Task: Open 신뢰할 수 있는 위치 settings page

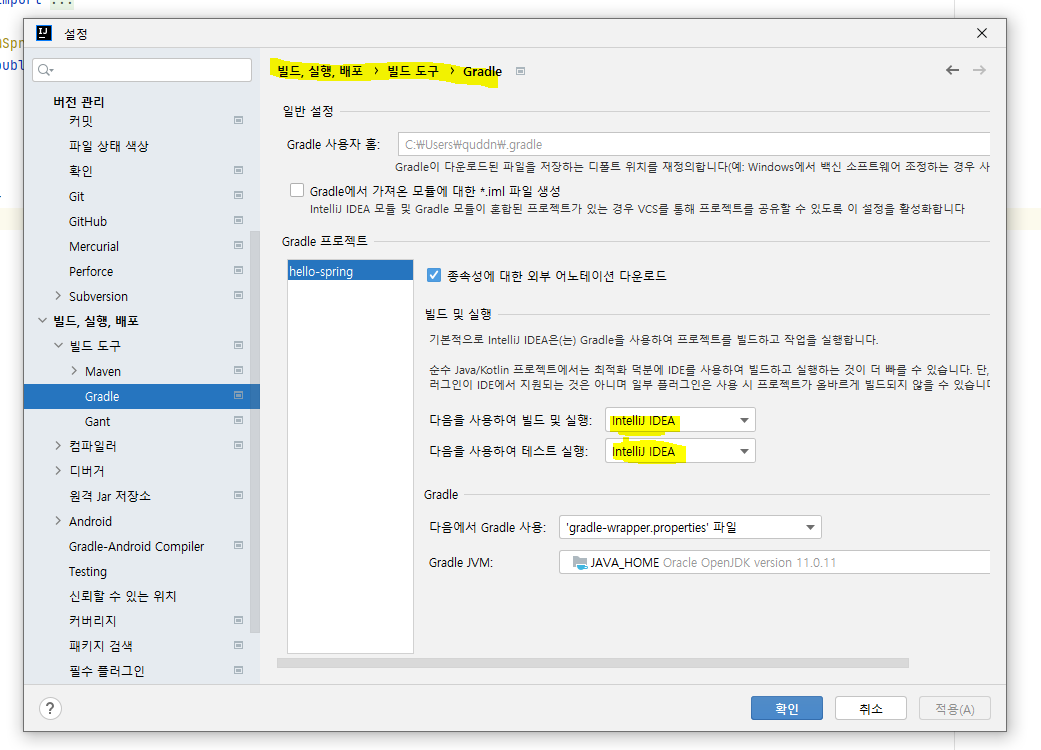Action: (x=123, y=596)
